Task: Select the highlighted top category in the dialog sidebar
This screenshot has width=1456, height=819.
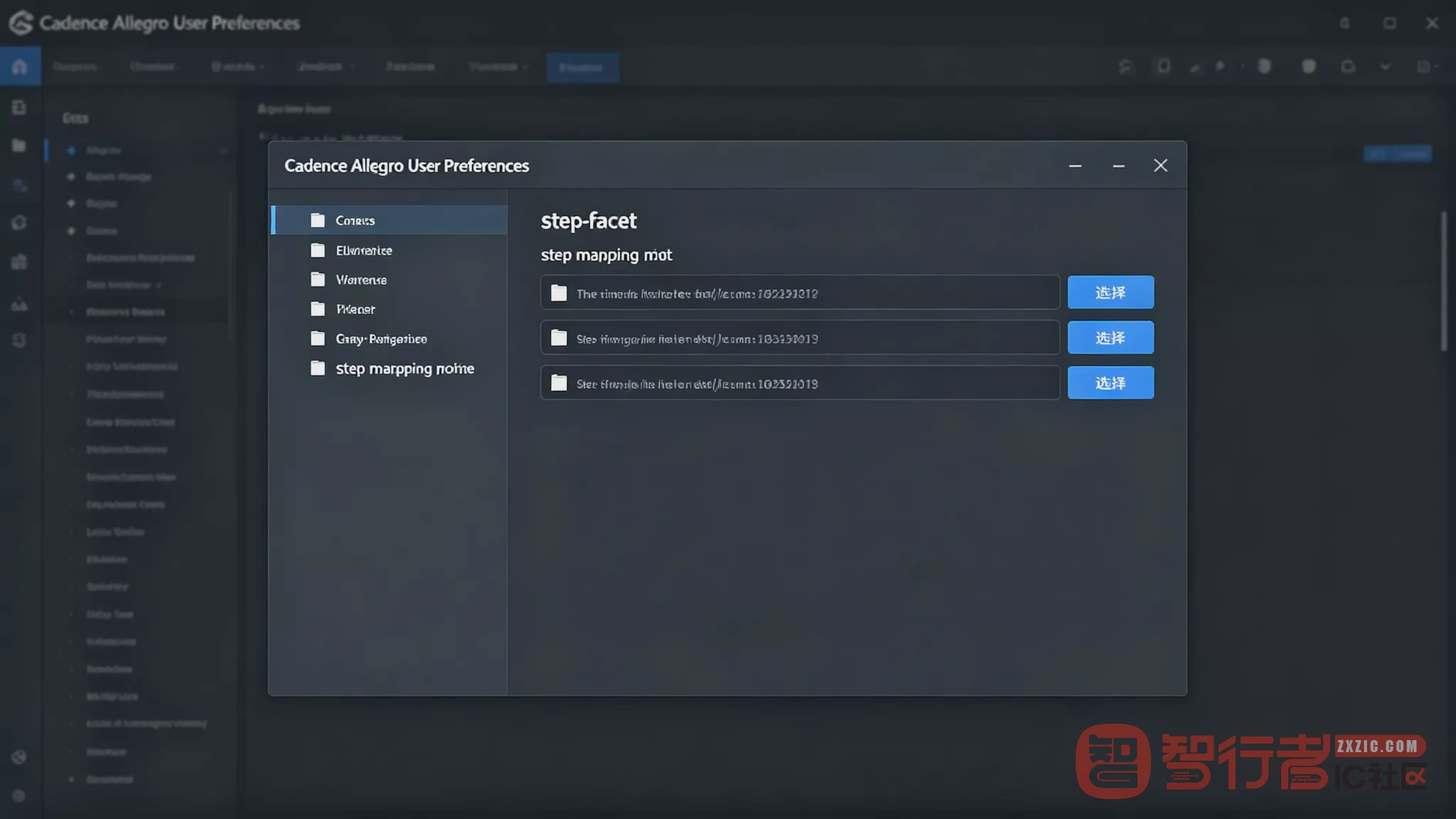Action: [x=390, y=220]
